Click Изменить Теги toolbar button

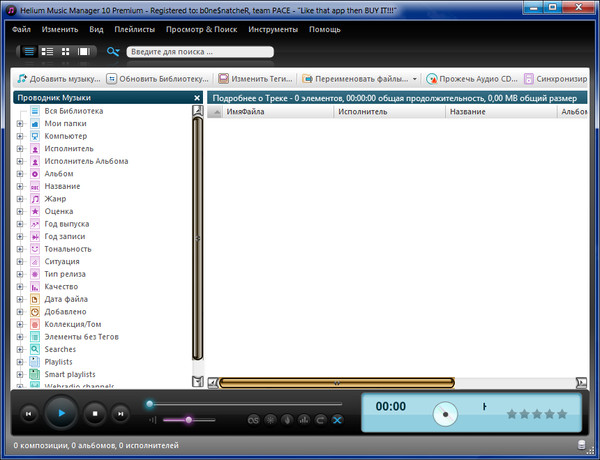255,79
